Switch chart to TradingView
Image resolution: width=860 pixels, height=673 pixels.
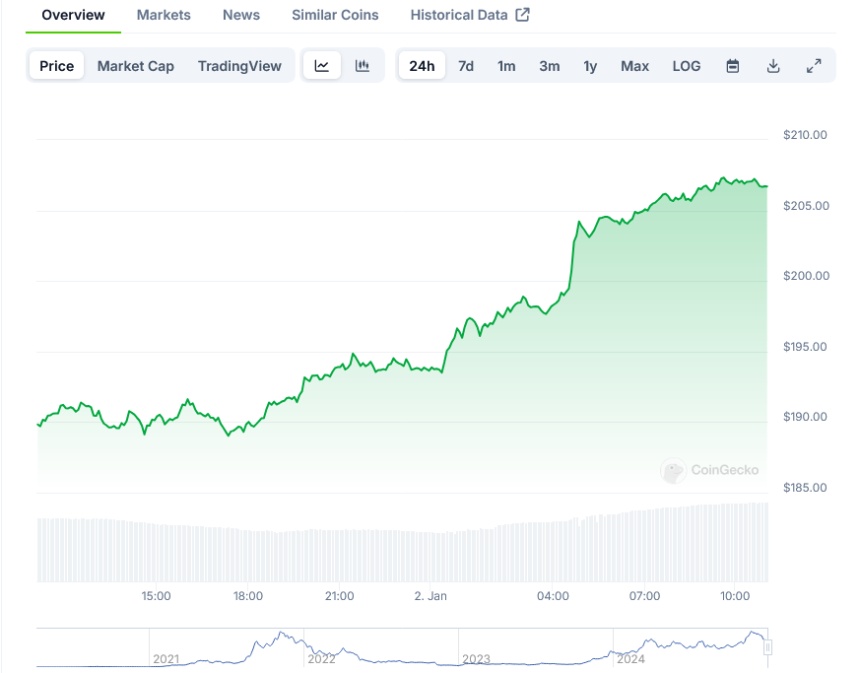click(239, 66)
